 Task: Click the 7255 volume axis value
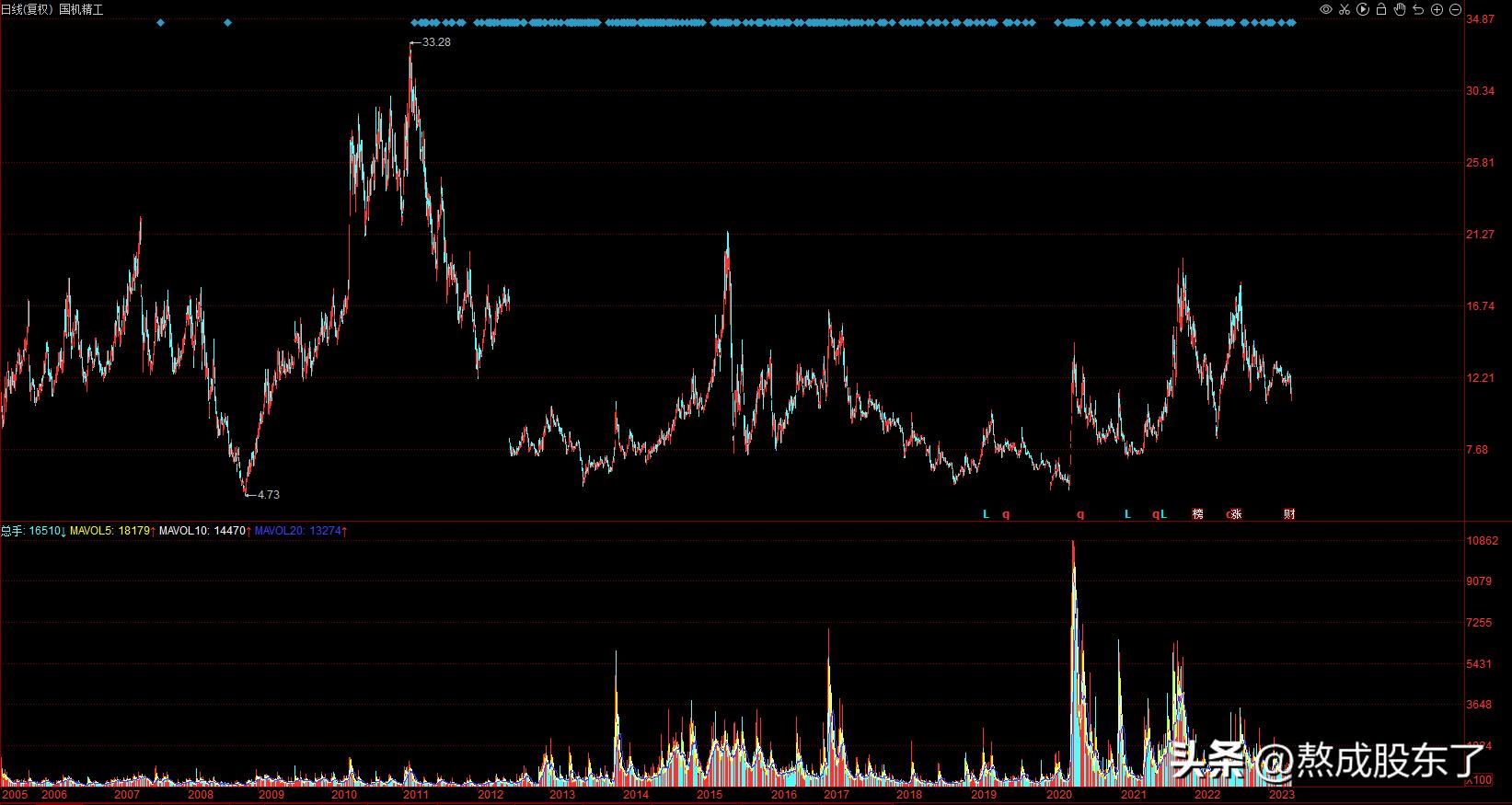tap(1480, 623)
